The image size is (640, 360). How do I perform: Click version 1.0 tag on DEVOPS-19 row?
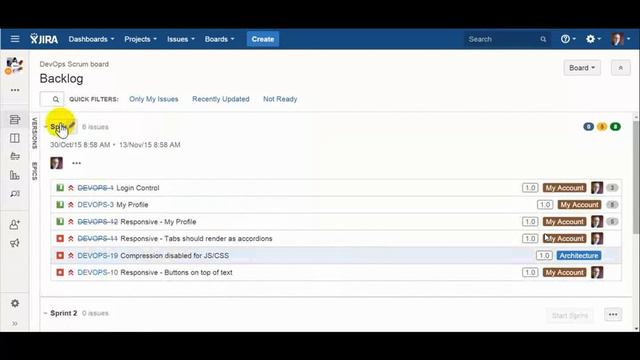coord(544,256)
